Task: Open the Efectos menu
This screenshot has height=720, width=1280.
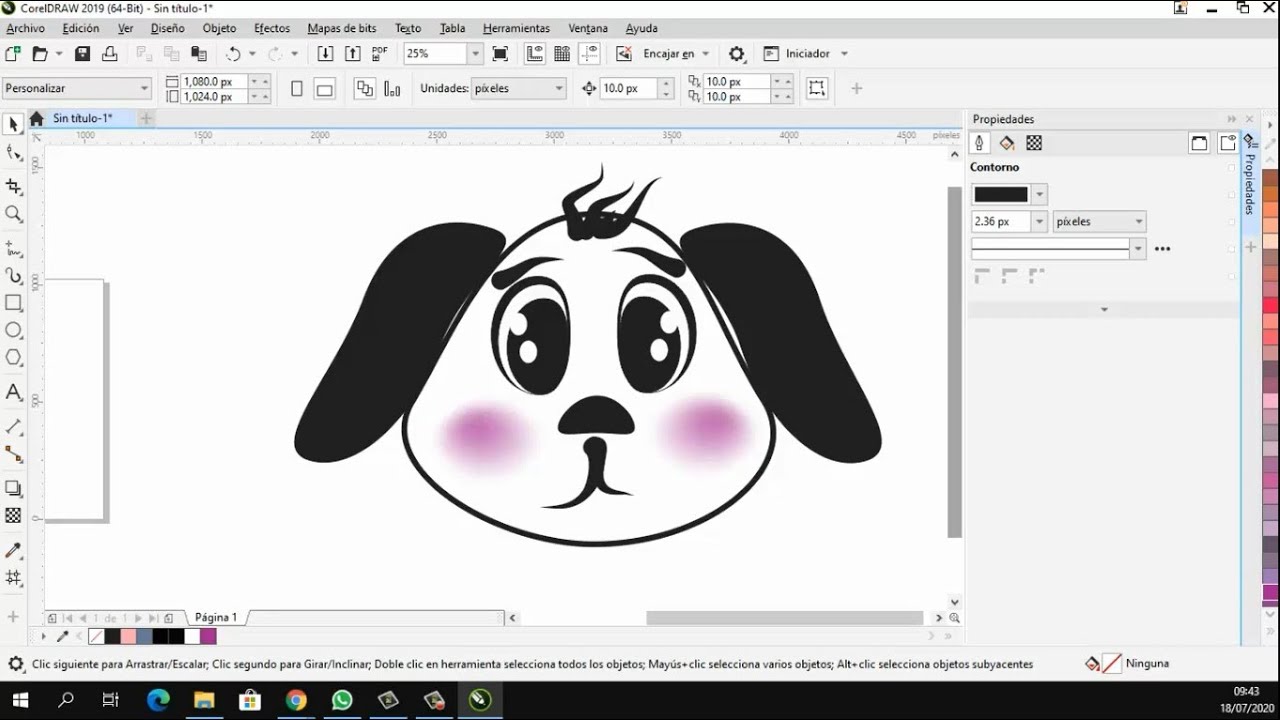Action: (272, 29)
